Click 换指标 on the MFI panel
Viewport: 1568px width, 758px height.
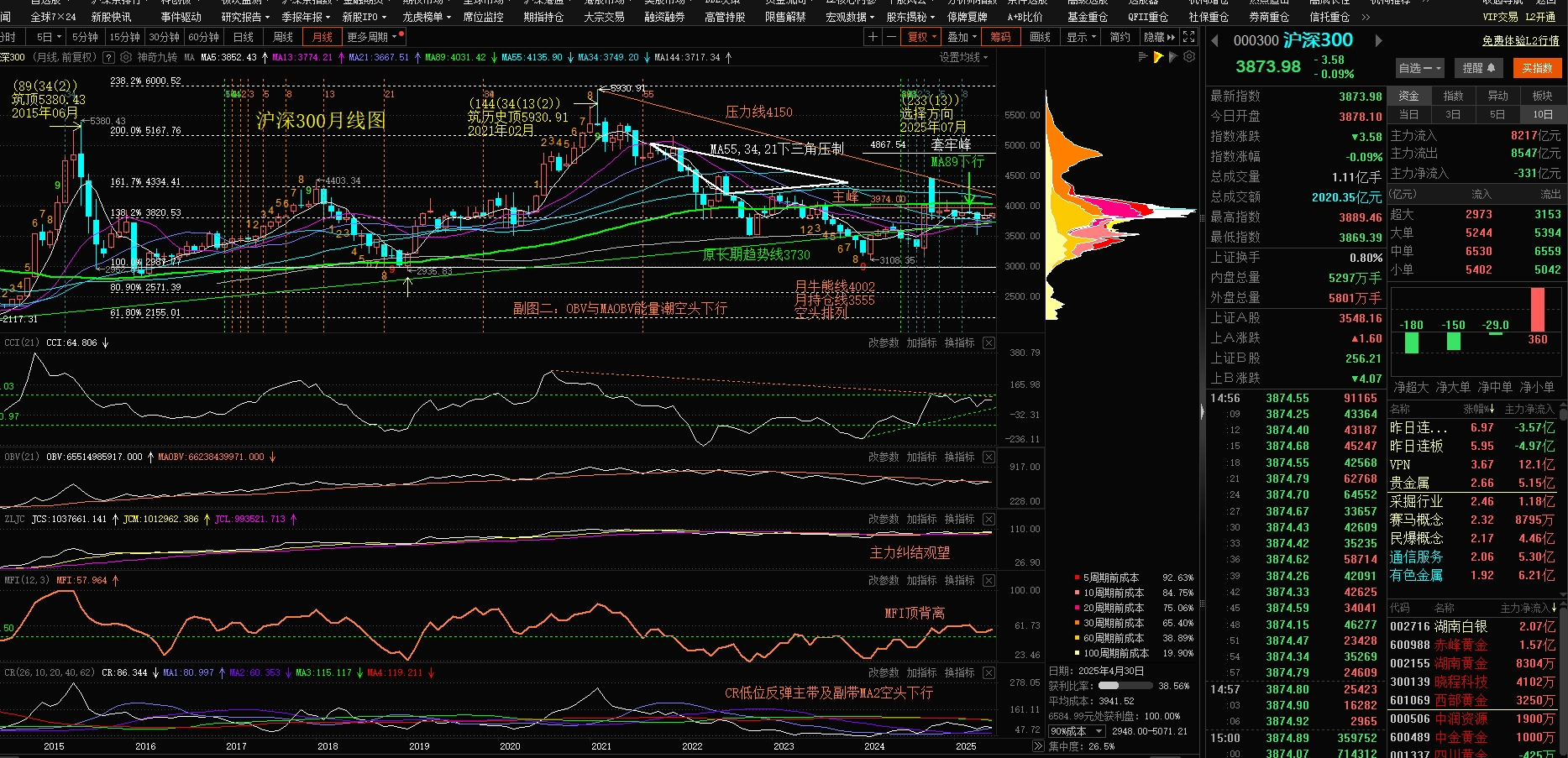point(959,580)
